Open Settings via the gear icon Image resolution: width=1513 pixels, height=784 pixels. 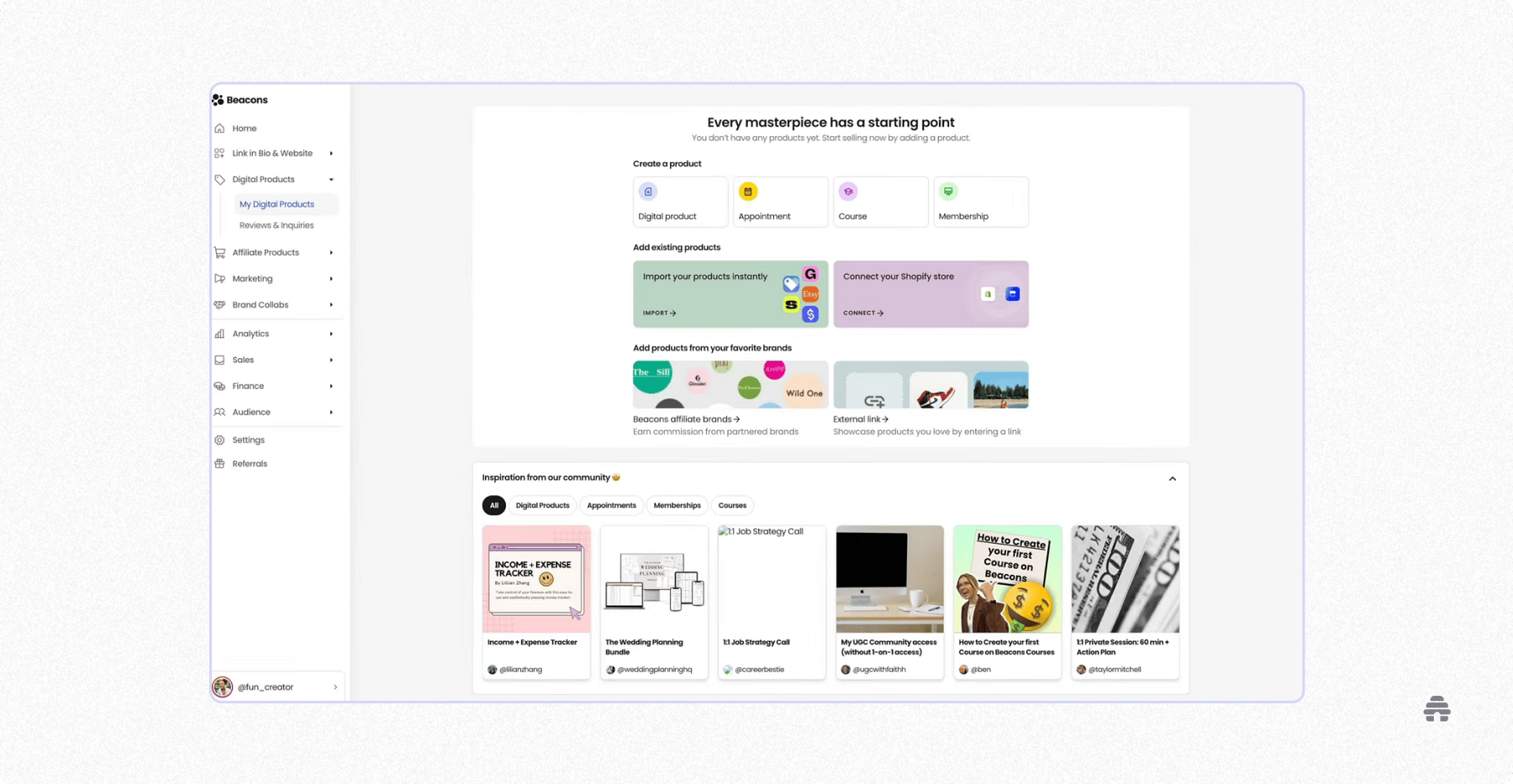point(219,439)
